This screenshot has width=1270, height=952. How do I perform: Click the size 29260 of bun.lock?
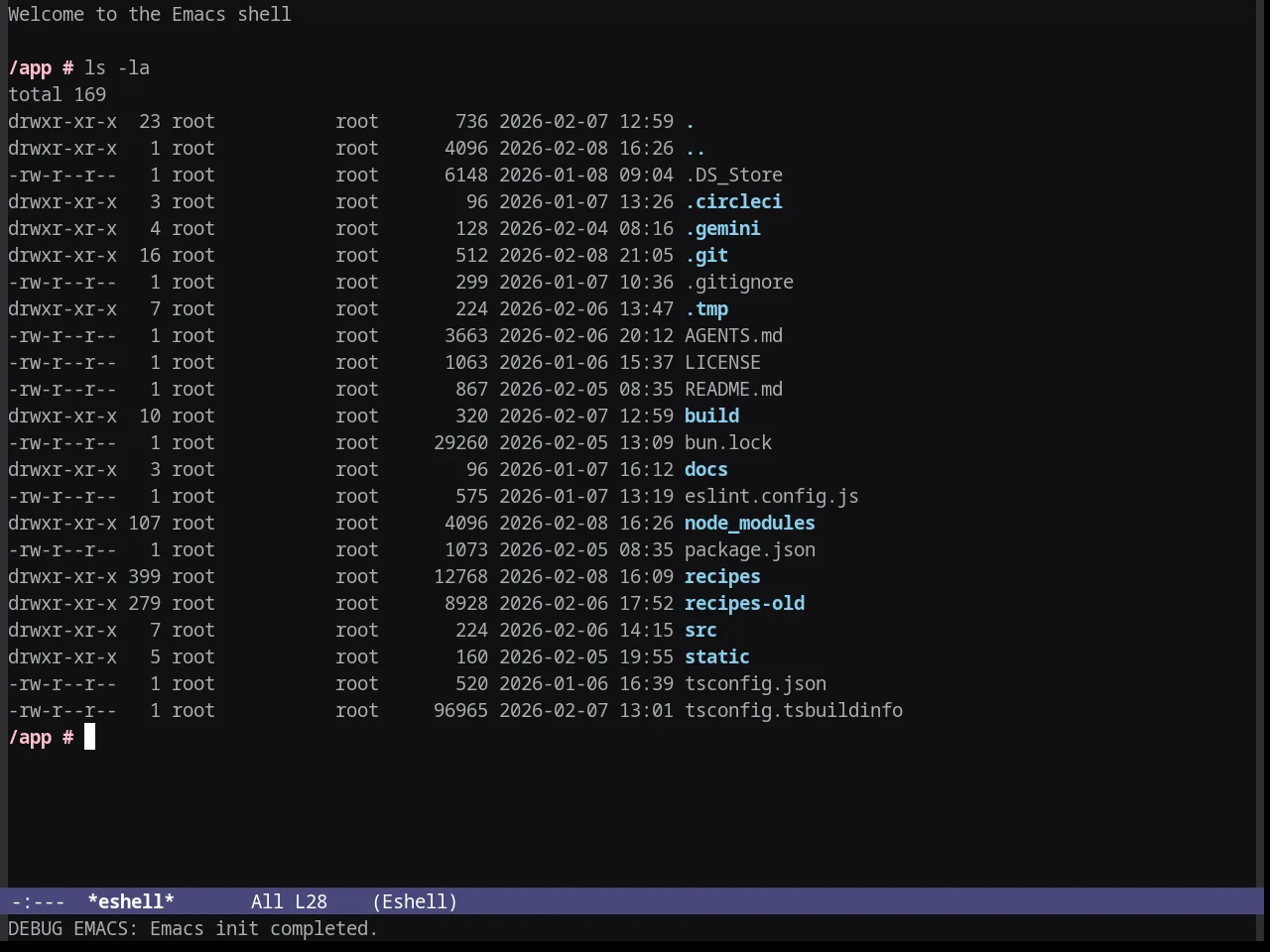pyautogui.click(x=460, y=442)
